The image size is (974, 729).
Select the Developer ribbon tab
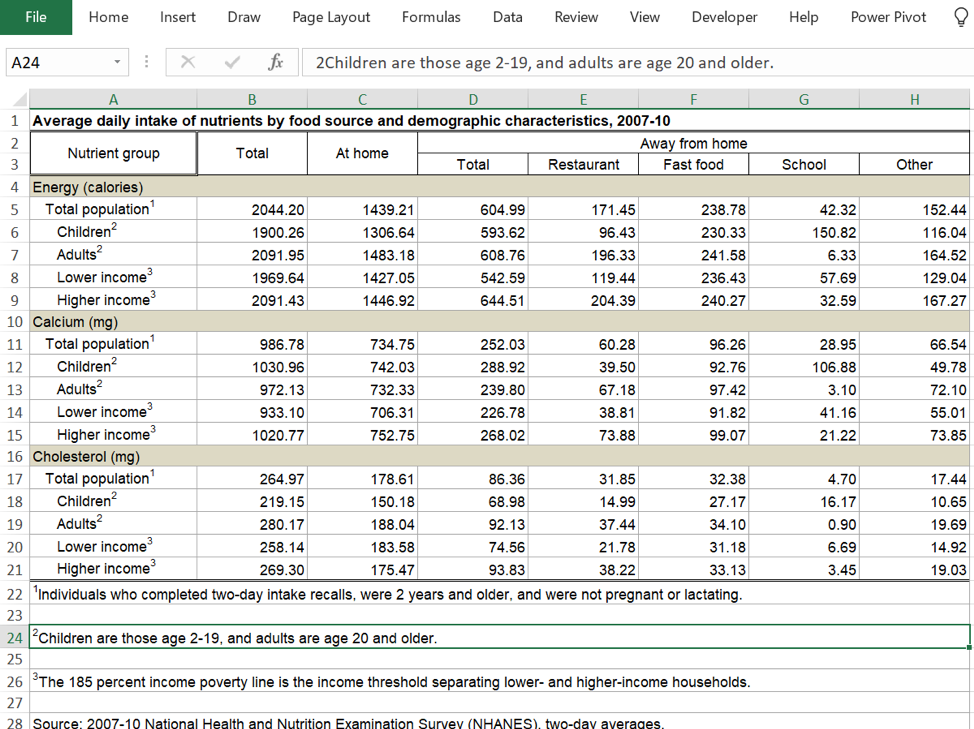click(724, 17)
